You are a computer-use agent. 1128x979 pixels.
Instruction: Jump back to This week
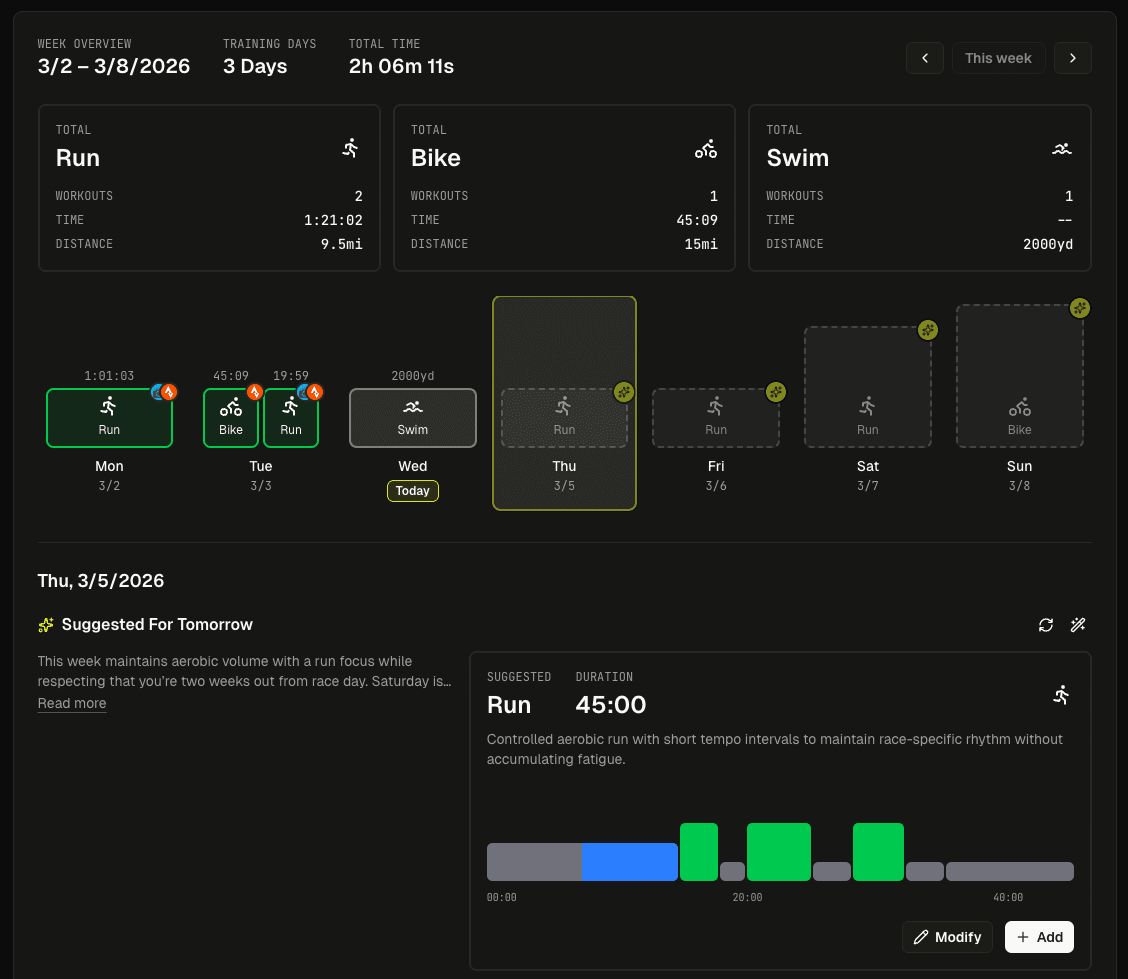(x=998, y=58)
